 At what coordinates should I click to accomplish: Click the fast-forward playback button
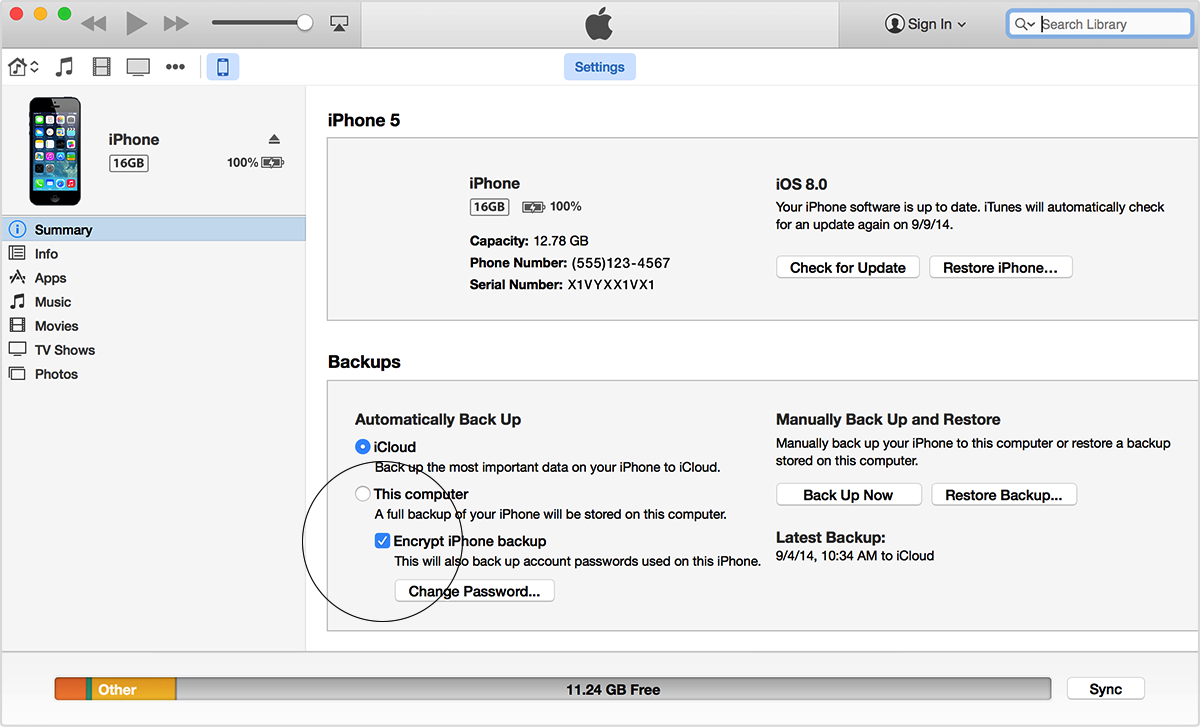tap(176, 23)
